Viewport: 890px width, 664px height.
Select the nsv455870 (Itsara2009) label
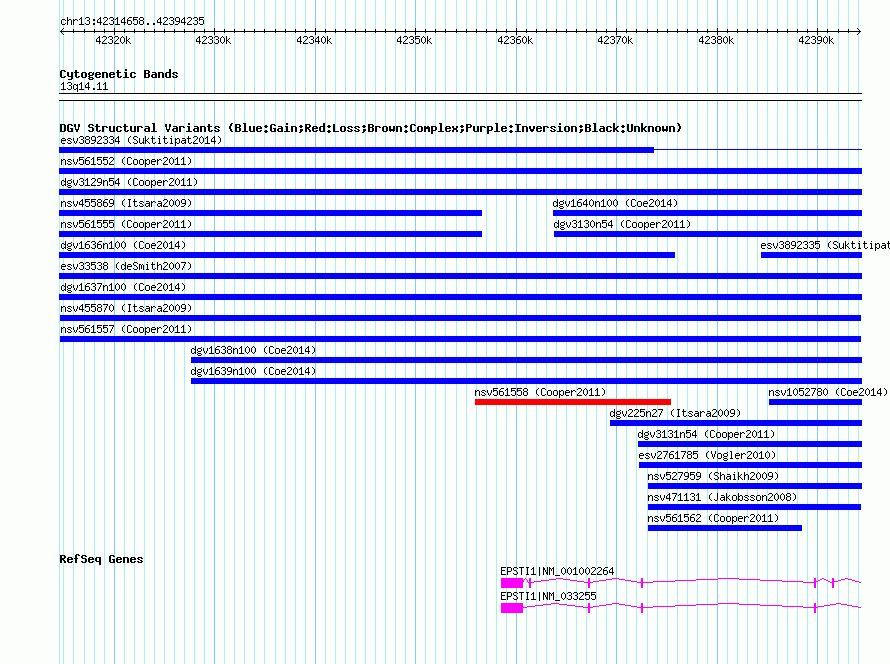(x=126, y=308)
